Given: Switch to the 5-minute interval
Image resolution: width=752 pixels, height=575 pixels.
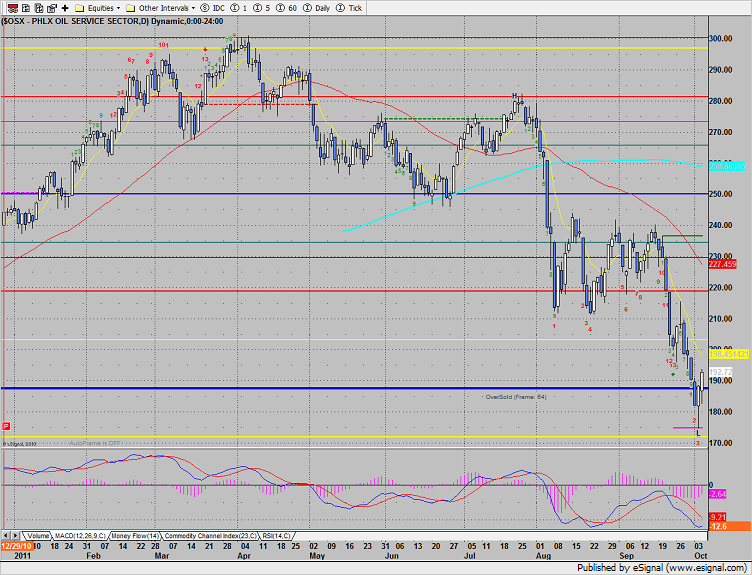Looking at the screenshot, I should (261, 8).
